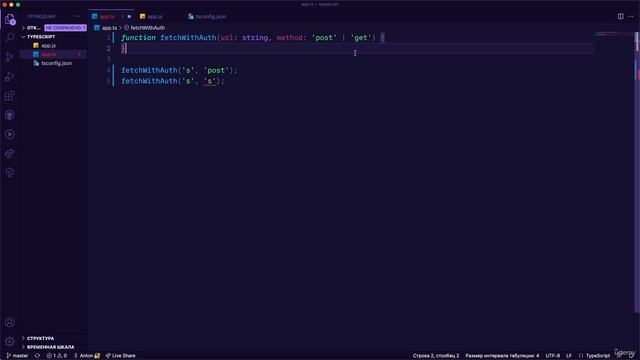Switch to the tsconfig.json editor tab
Viewport: 640px width, 360px height.
(211, 17)
